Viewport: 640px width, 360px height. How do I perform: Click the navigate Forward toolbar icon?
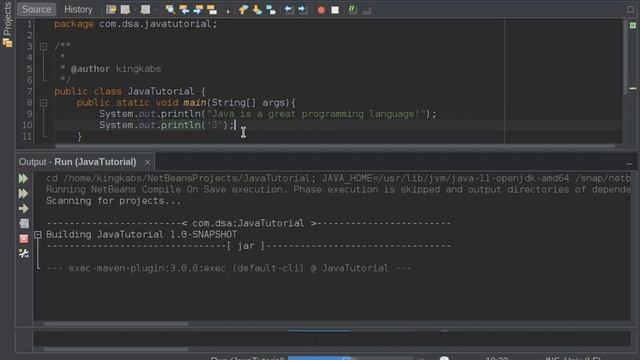pos(145,9)
